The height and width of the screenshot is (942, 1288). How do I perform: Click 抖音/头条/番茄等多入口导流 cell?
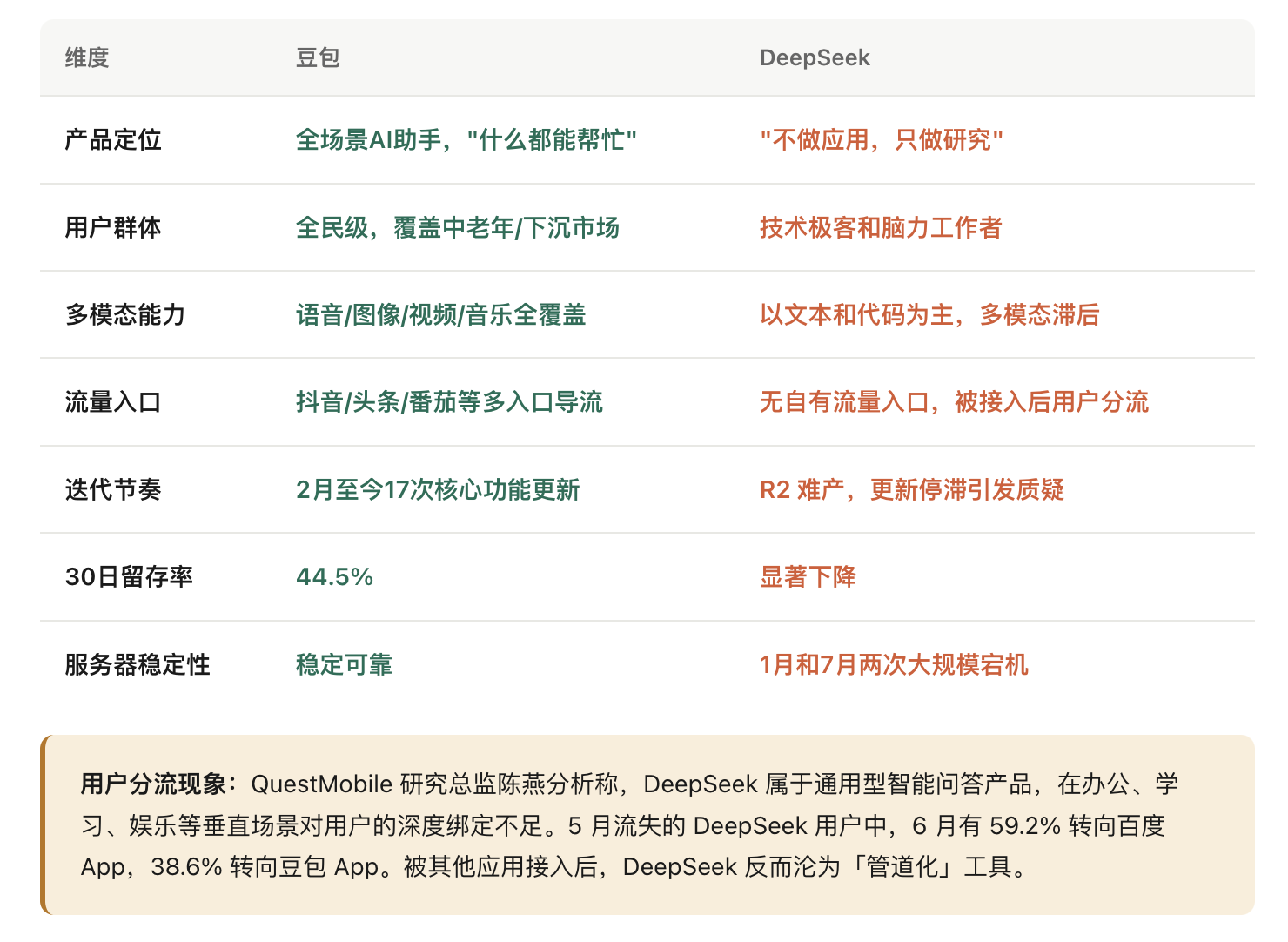[x=449, y=402]
